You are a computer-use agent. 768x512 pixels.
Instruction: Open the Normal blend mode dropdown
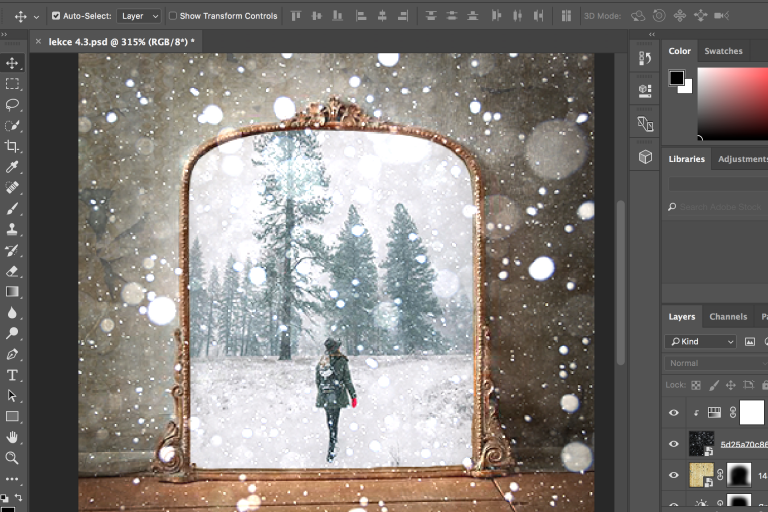(715, 363)
